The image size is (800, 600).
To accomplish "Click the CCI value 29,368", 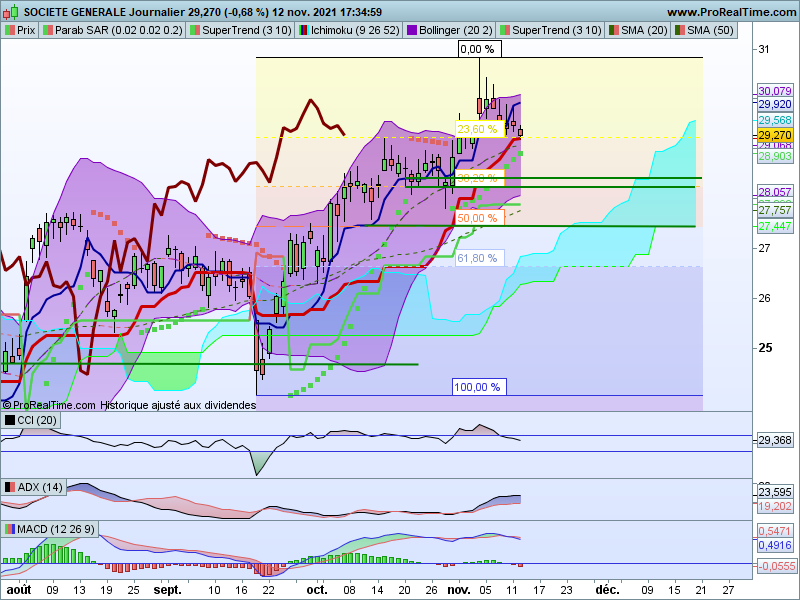I will pyautogui.click(x=774, y=440).
